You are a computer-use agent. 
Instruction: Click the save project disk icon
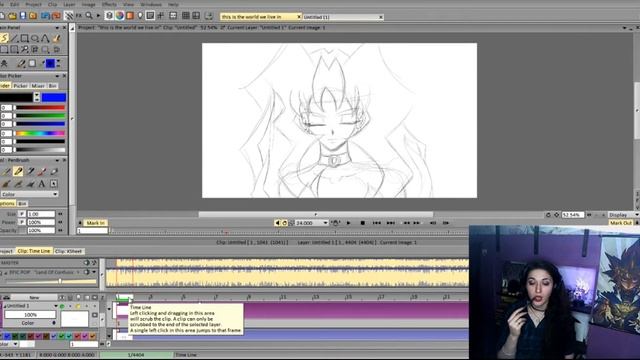coord(23,16)
